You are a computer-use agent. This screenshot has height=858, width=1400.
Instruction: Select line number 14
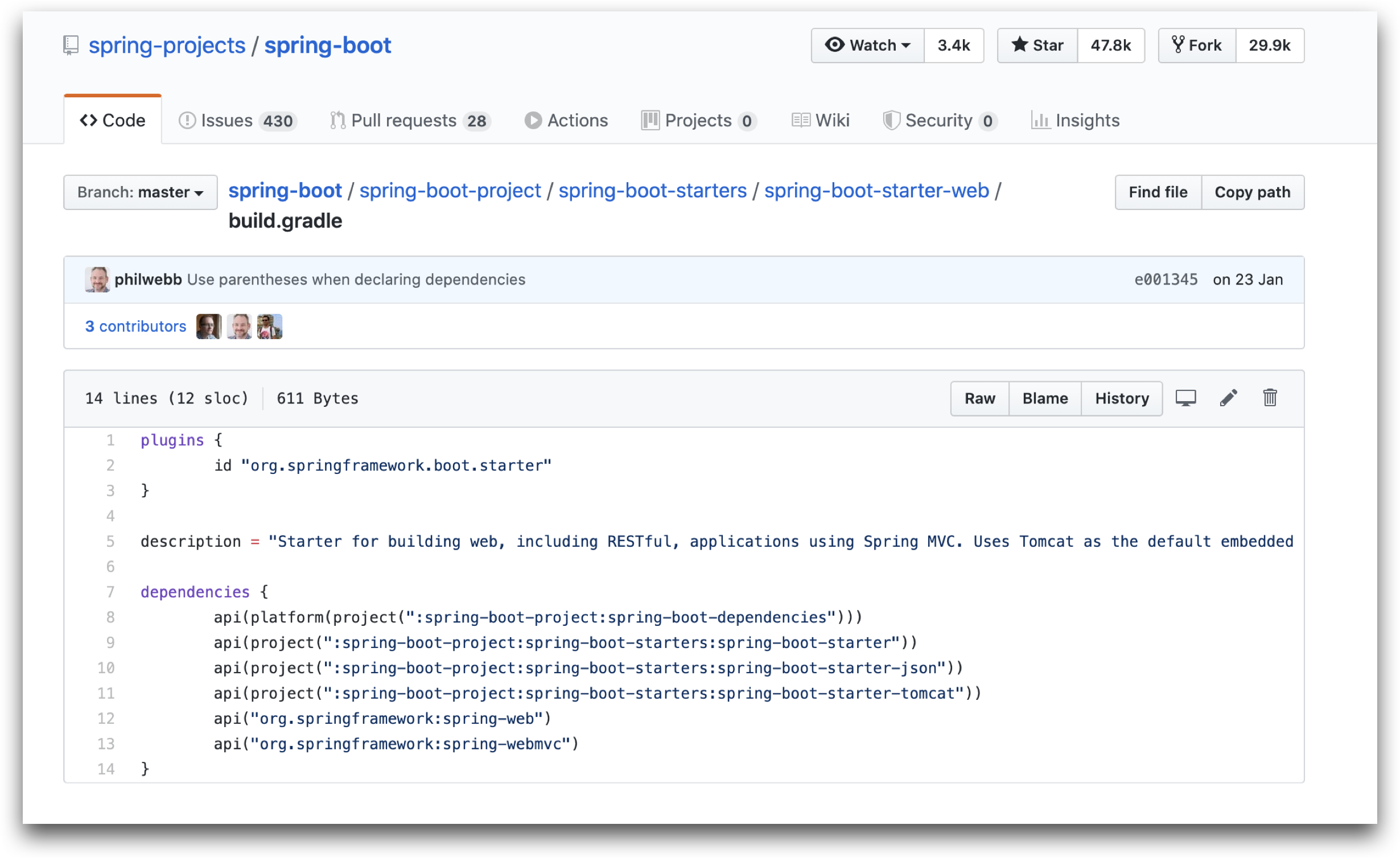pos(106,769)
